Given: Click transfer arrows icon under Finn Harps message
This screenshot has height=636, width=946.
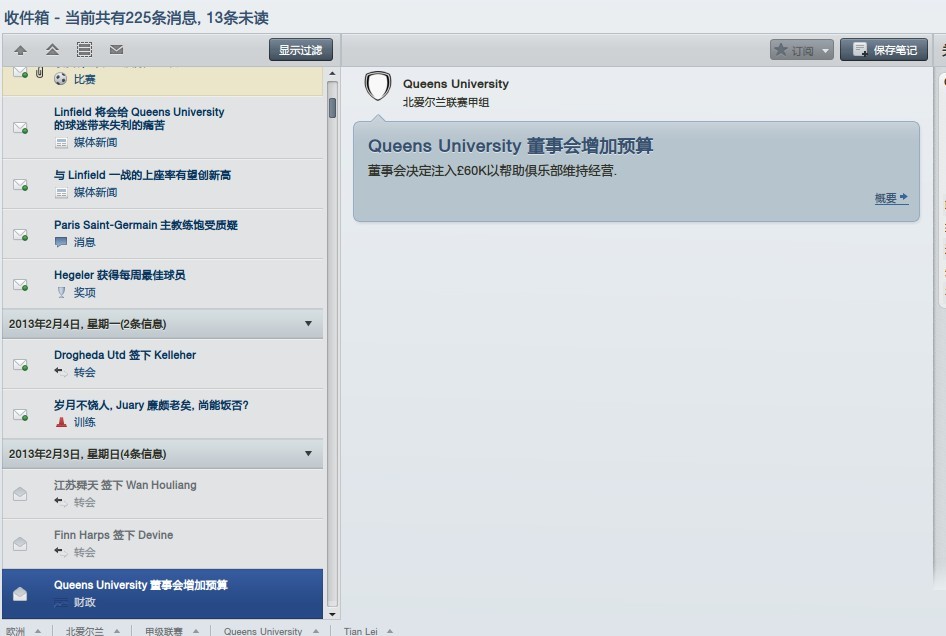Looking at the screenshot, I should click(x=61, y=552).
